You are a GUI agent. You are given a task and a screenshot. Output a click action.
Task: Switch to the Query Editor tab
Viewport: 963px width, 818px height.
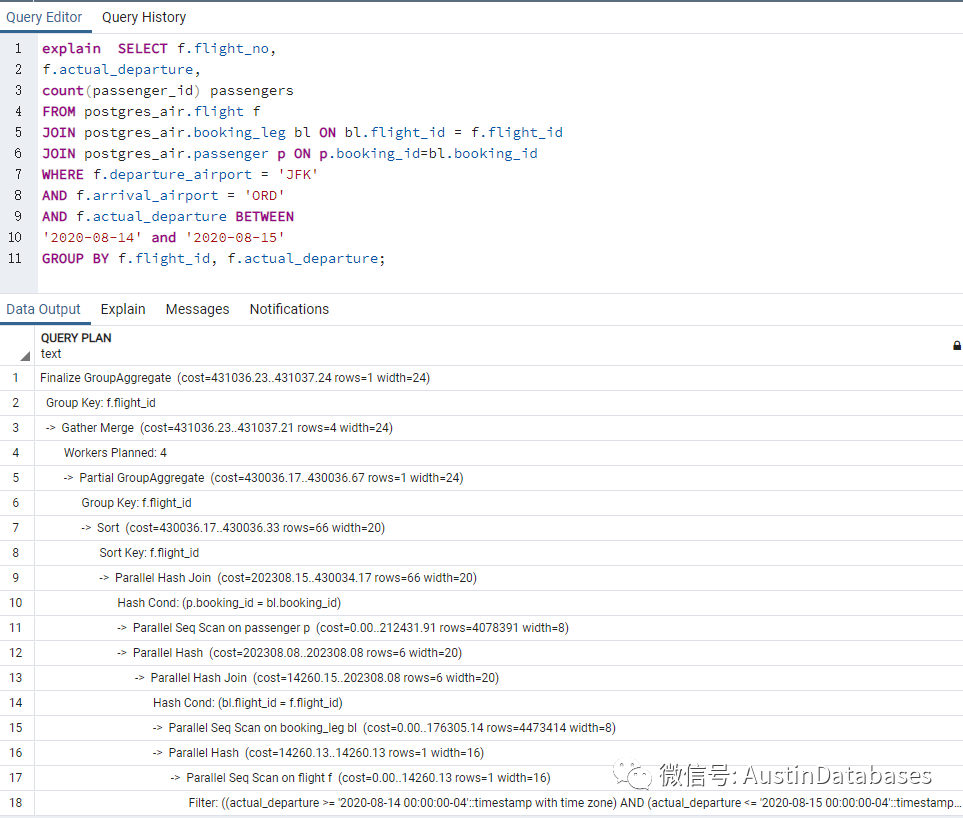(44, 17)
